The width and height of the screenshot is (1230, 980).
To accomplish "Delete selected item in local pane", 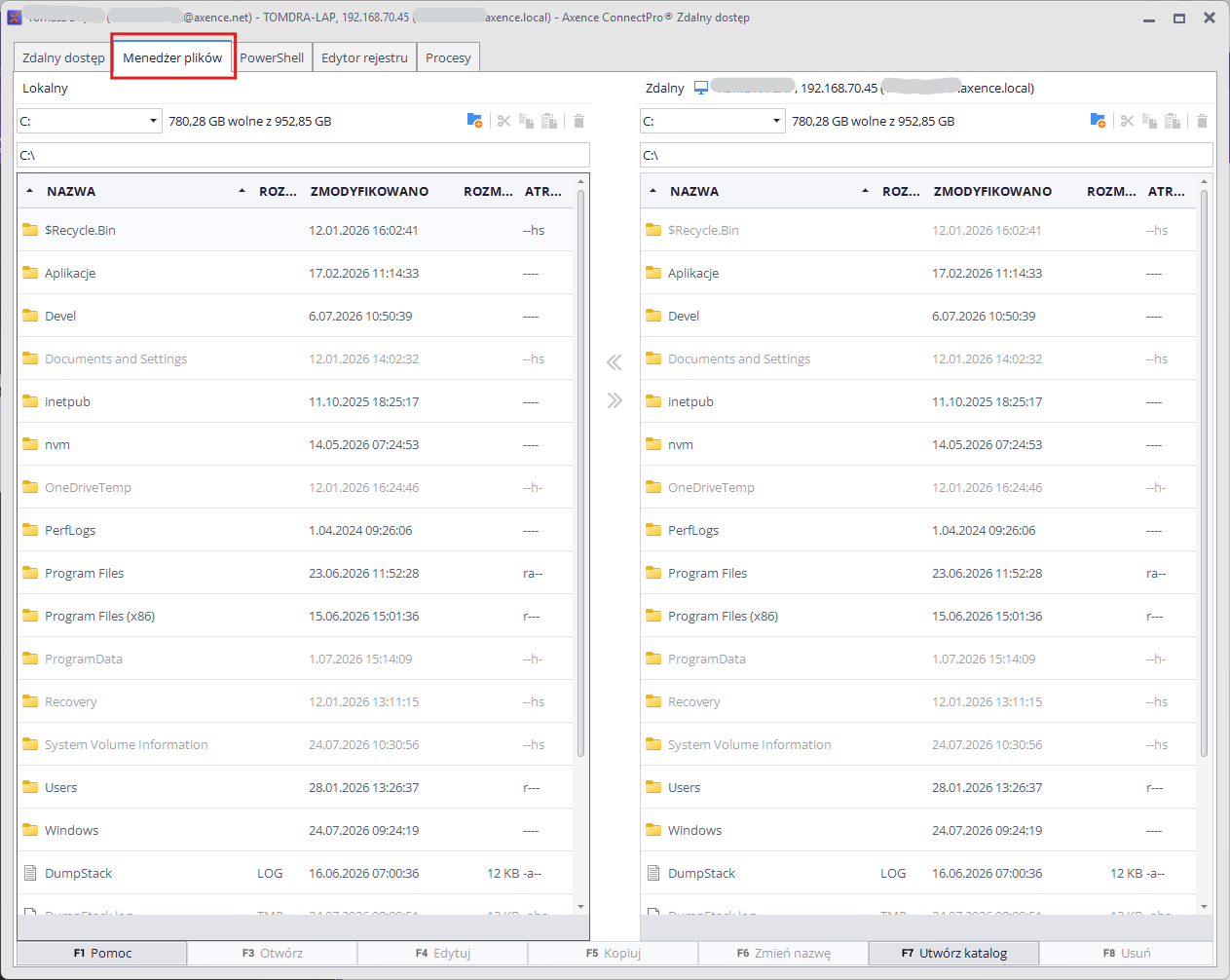I will 578,121.
